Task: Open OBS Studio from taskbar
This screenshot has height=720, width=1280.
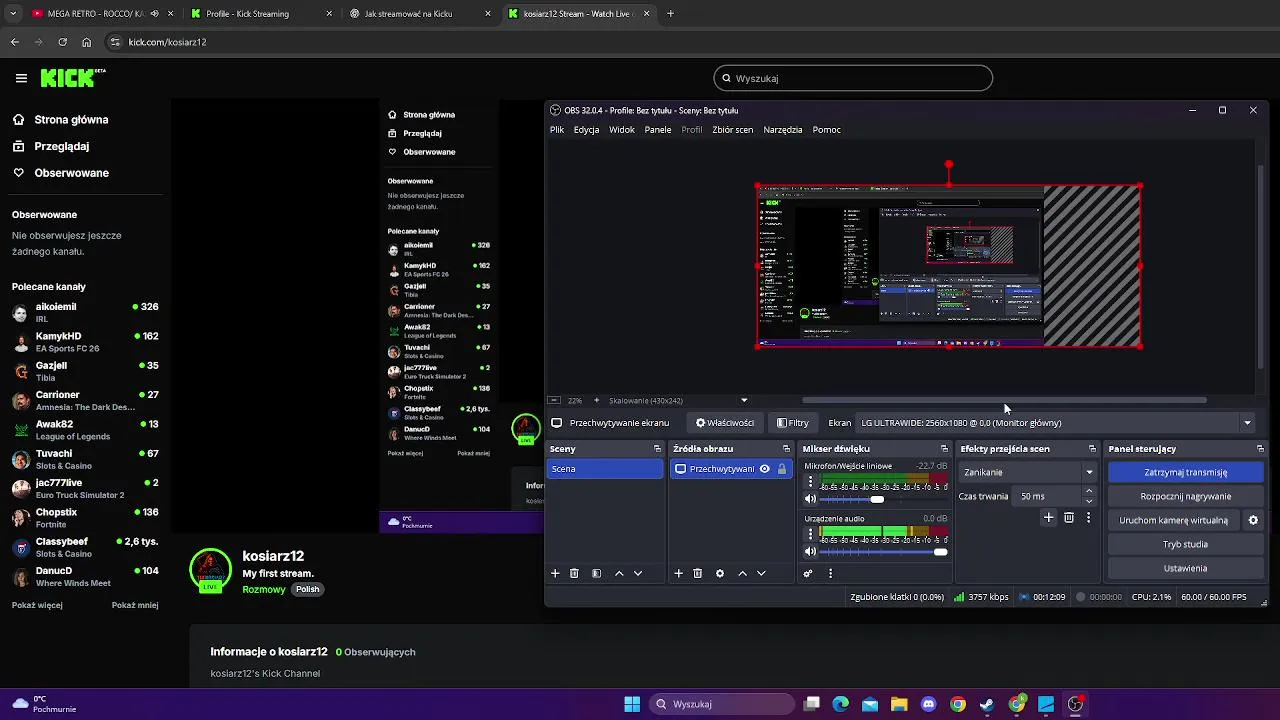Action: point(1075,704)
